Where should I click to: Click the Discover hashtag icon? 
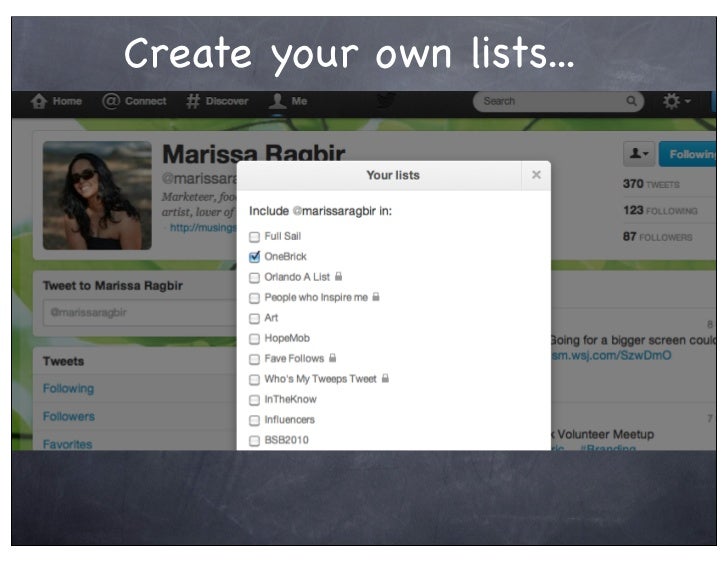[193, 101]
